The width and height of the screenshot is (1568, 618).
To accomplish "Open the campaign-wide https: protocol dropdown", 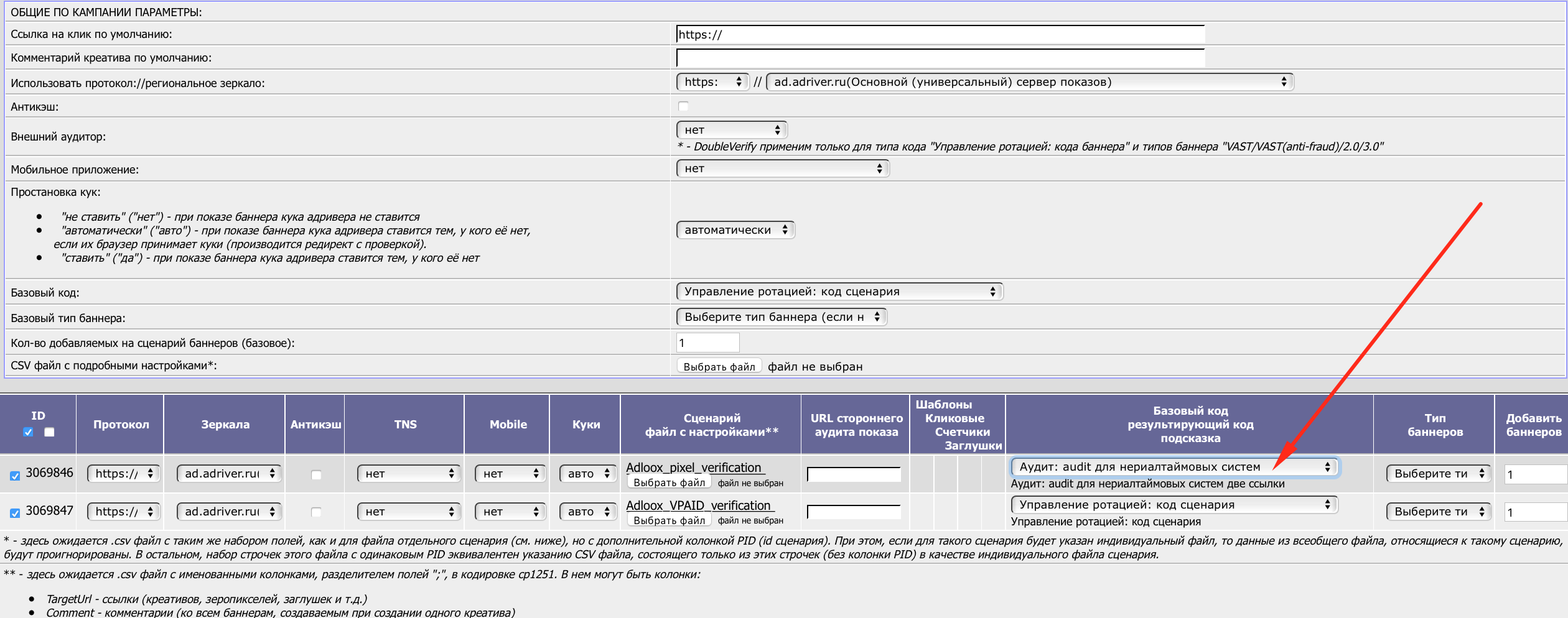I will click(x=712, y=82).
